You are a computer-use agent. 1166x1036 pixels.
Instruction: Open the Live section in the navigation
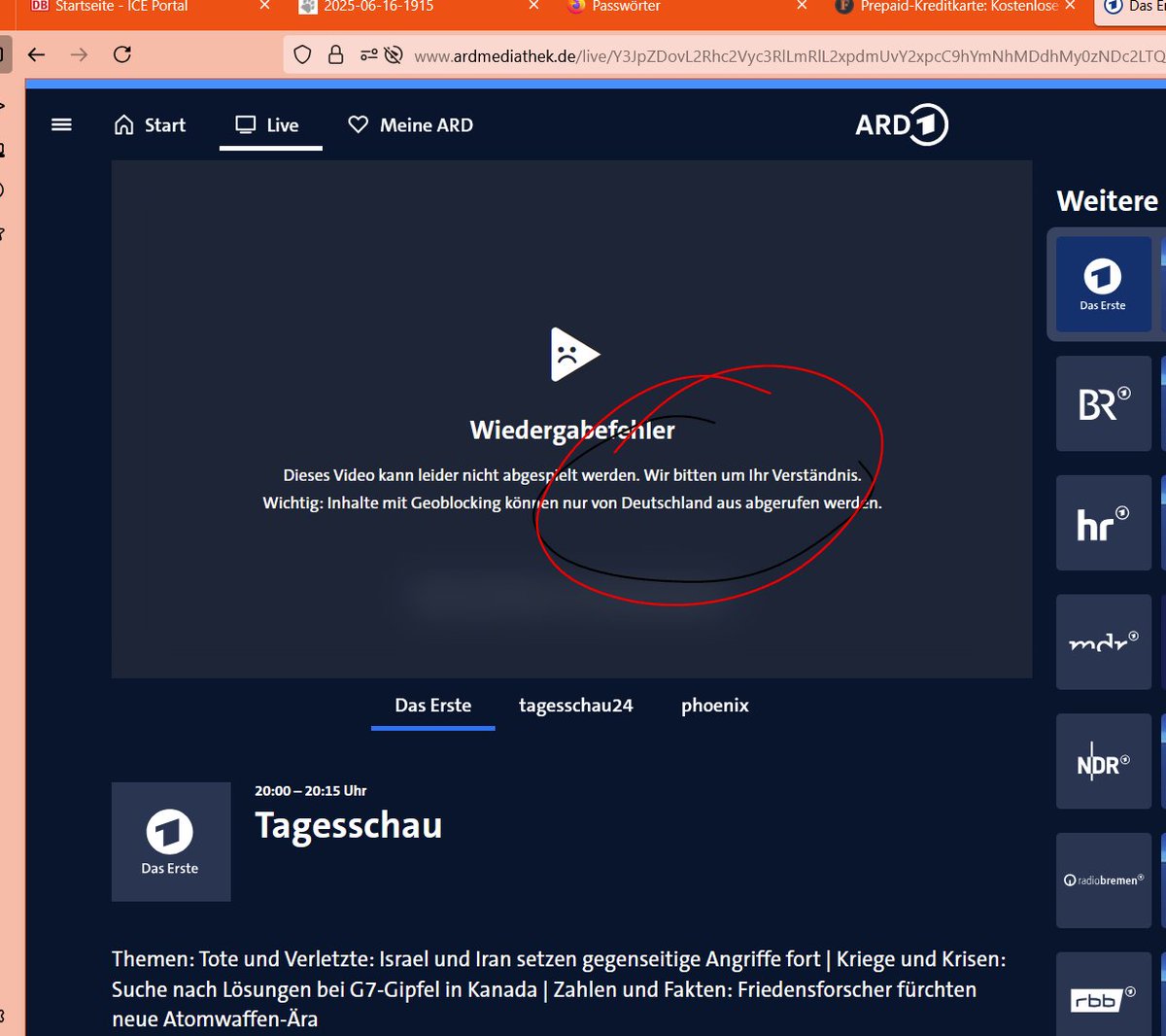pyautogui.click(x=269, y=124)
